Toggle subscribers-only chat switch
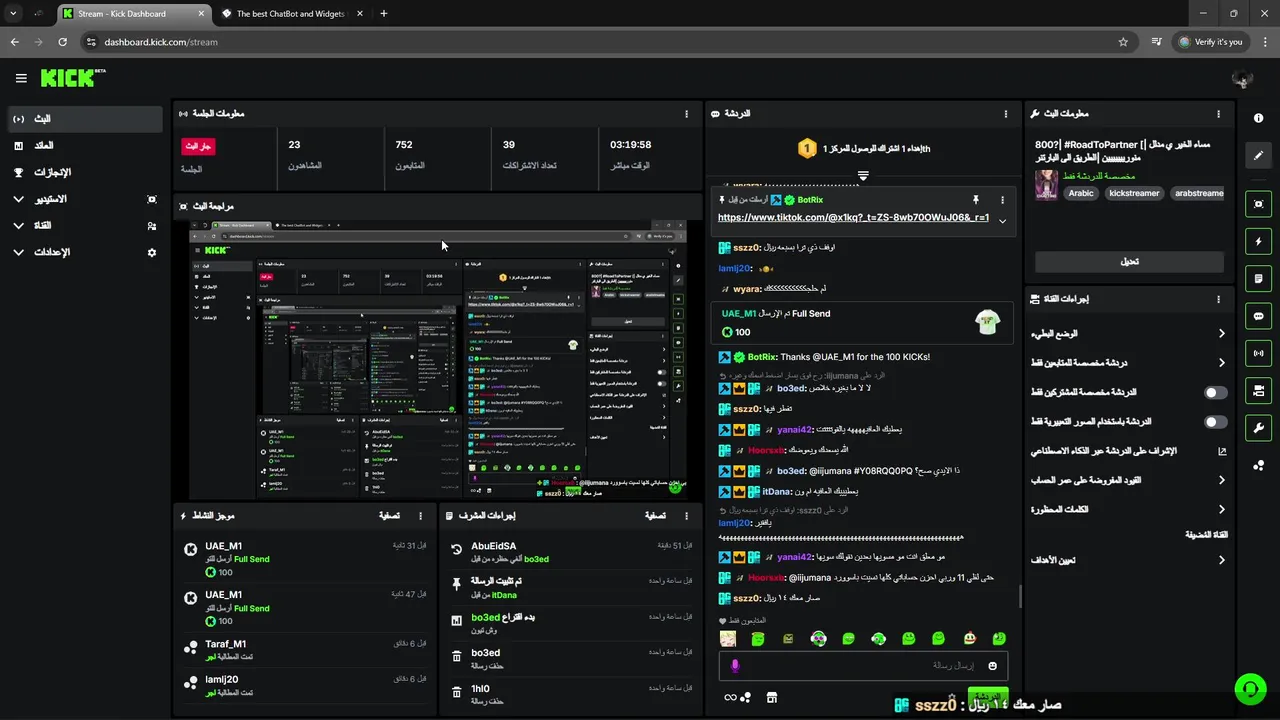 pyautogui.click(x=1215, y=393)
